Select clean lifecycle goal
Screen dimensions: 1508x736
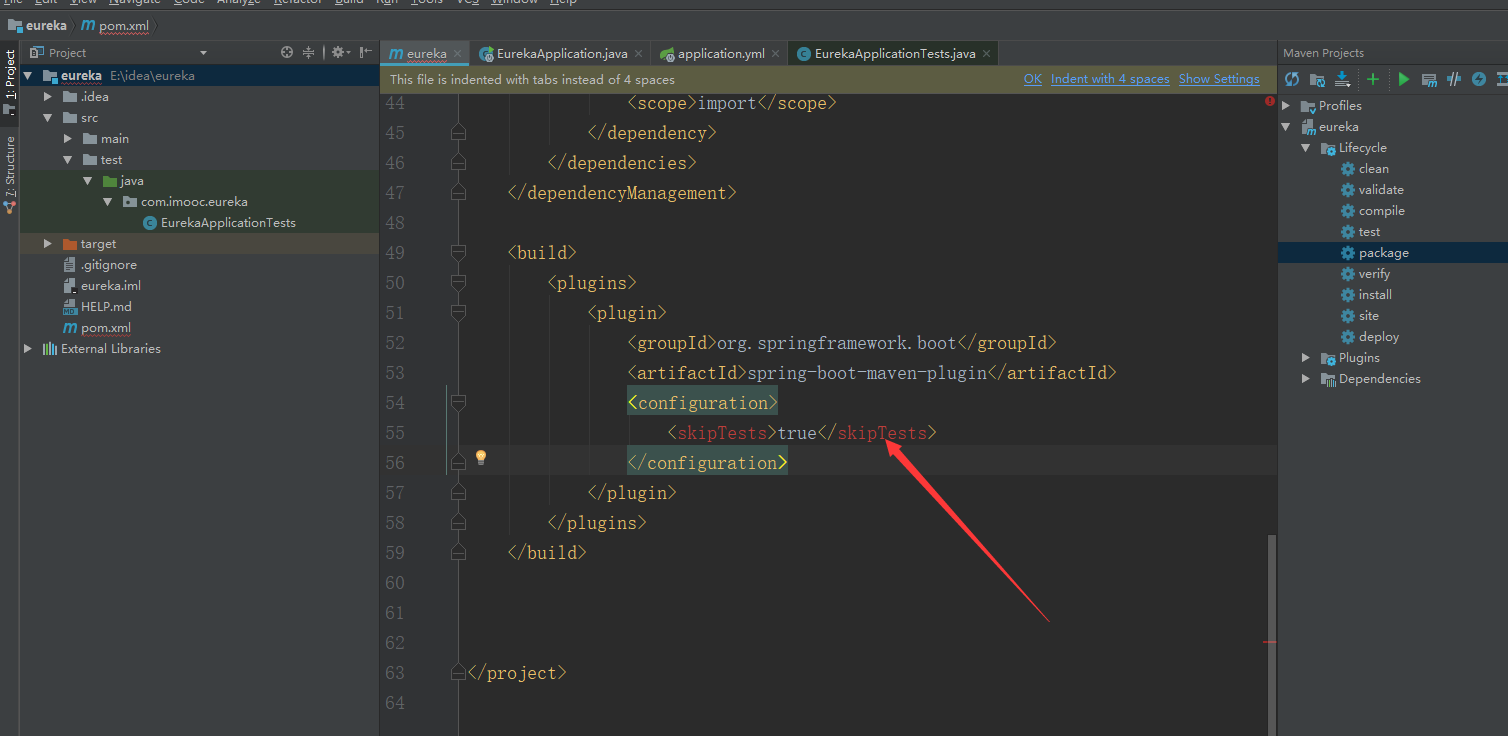click(x=1373, y=169)
